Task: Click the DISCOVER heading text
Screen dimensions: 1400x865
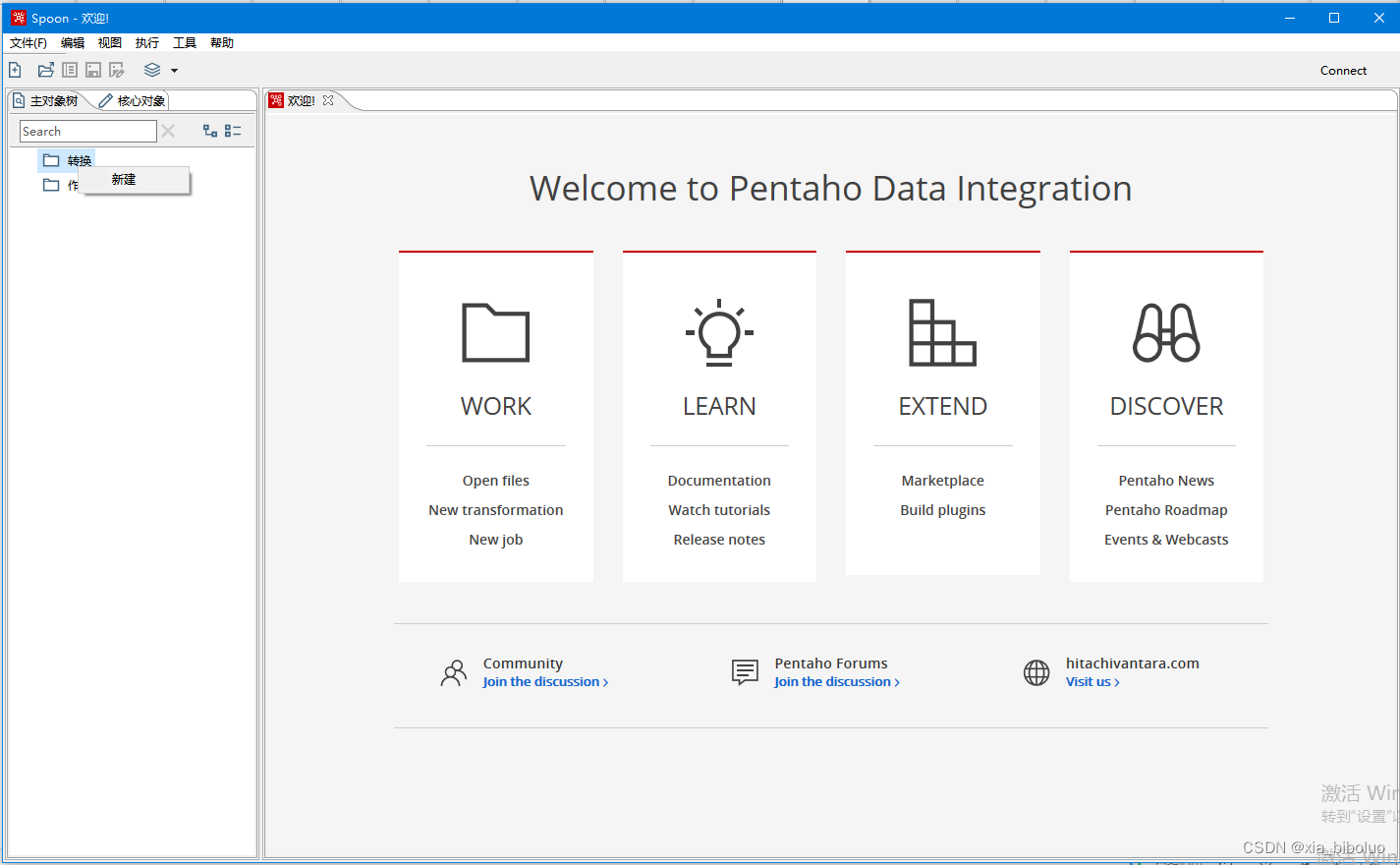Action: pos(1166,406)
